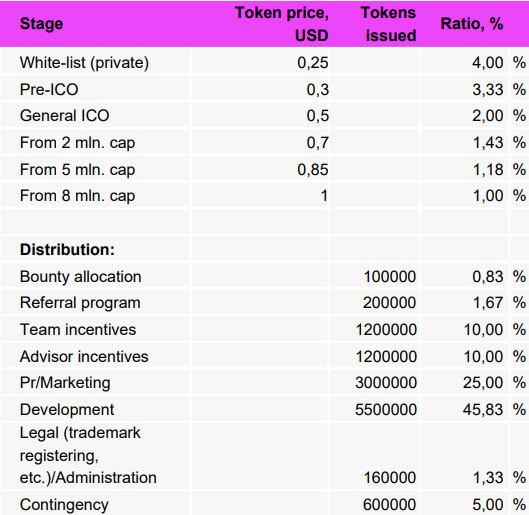
Task: Select the Token price, USD header
Action: click(282, 24)
